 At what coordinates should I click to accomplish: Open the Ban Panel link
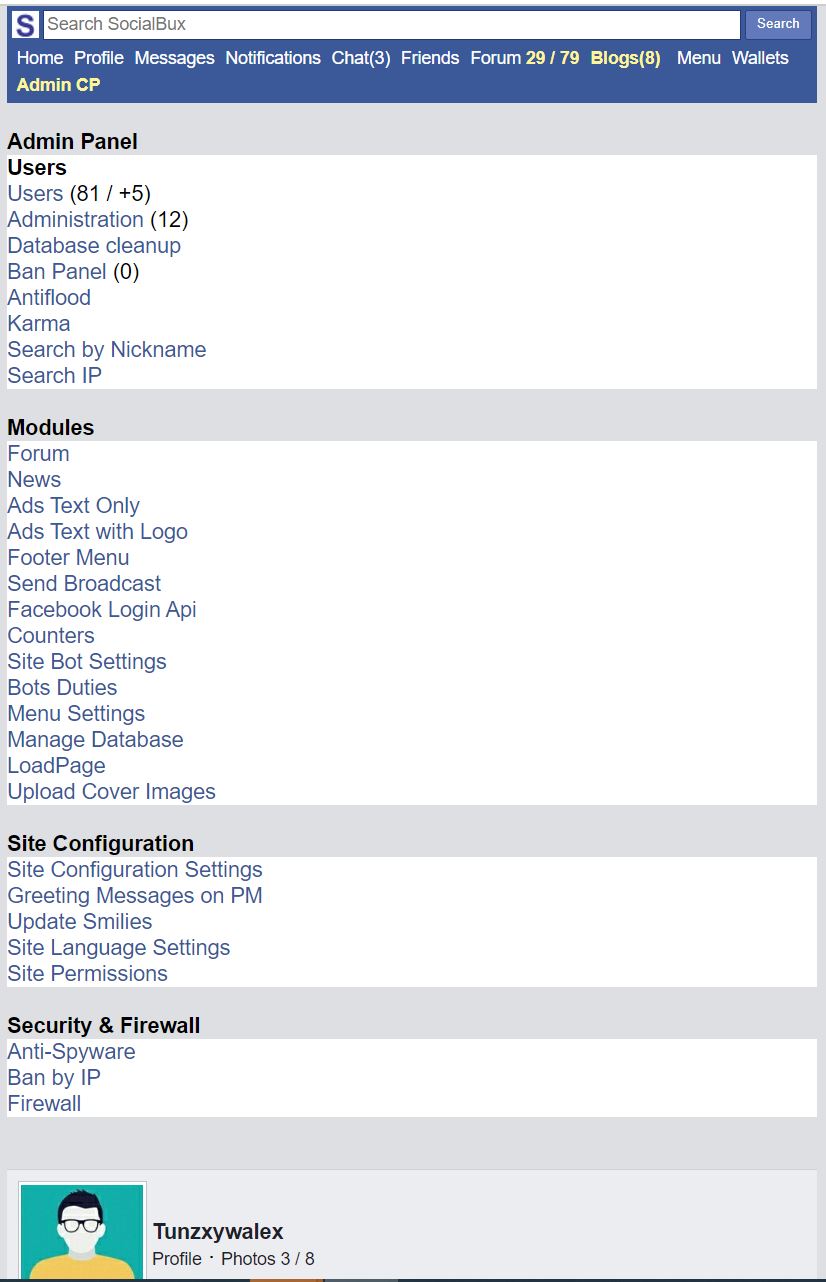pos(57,271)
